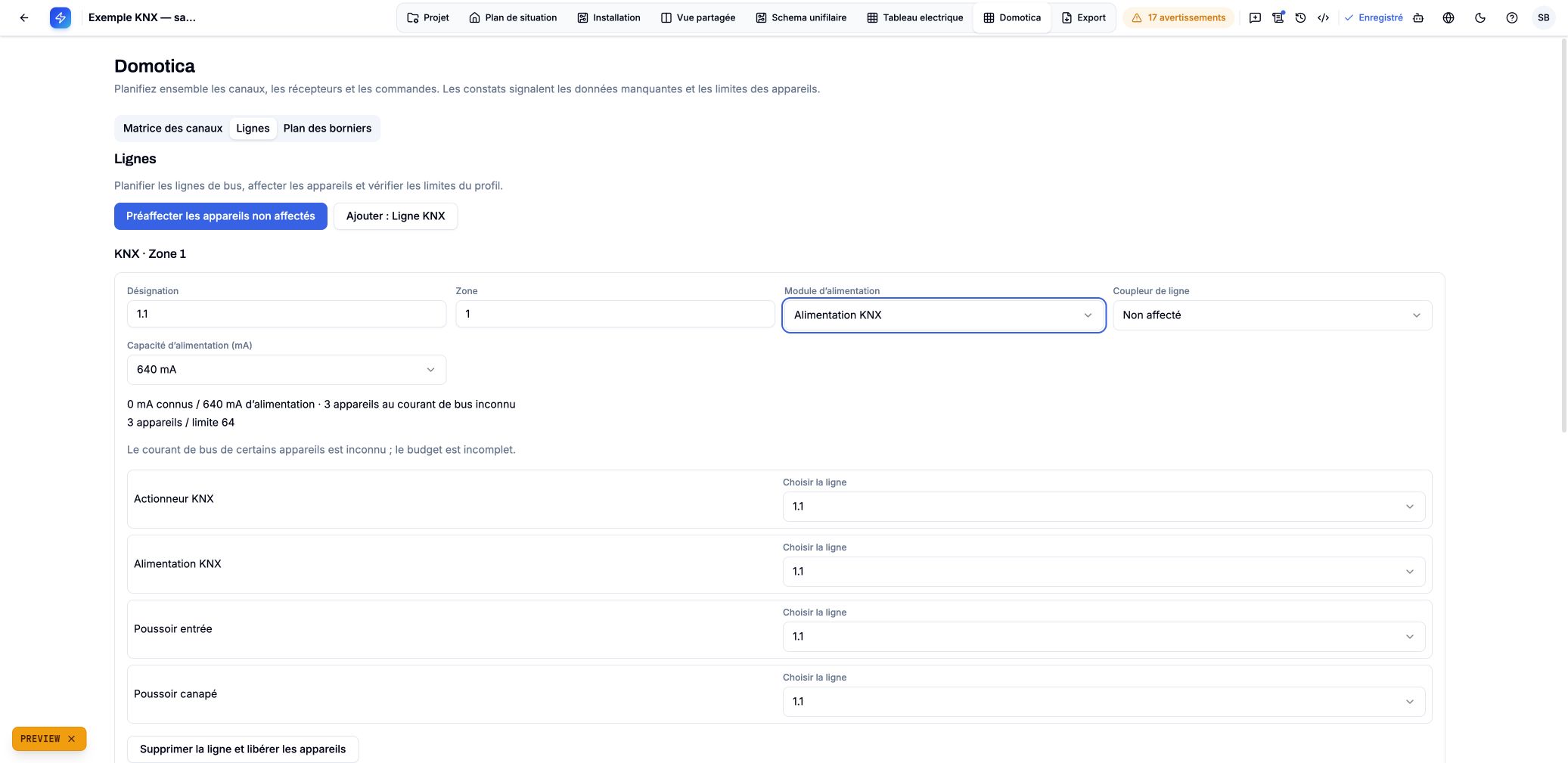Go back with the arrow icon
Viewport: 1568px width, 763px height.
click(24, 17)
